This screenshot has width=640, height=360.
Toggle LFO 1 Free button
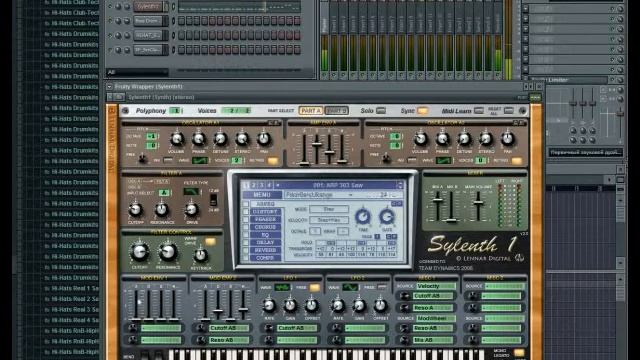tap(314, 287)
